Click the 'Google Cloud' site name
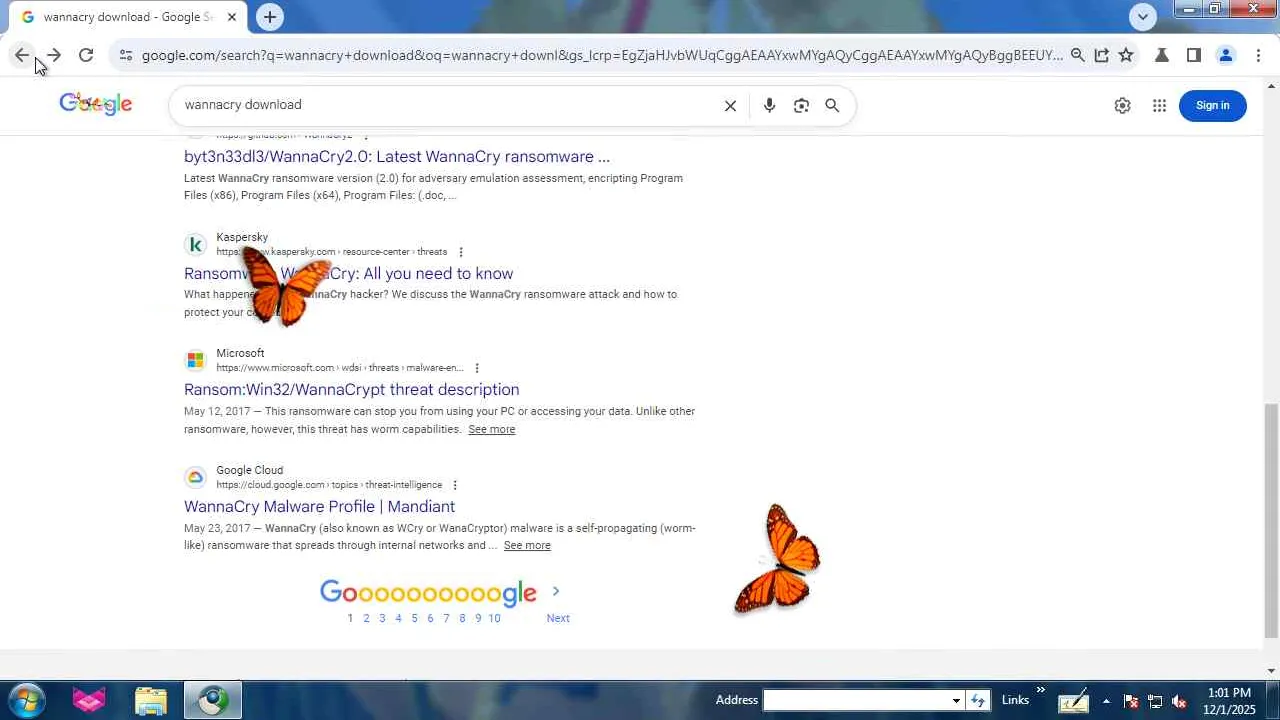Viewport: 1280px width, 720px height. point(249,470)
